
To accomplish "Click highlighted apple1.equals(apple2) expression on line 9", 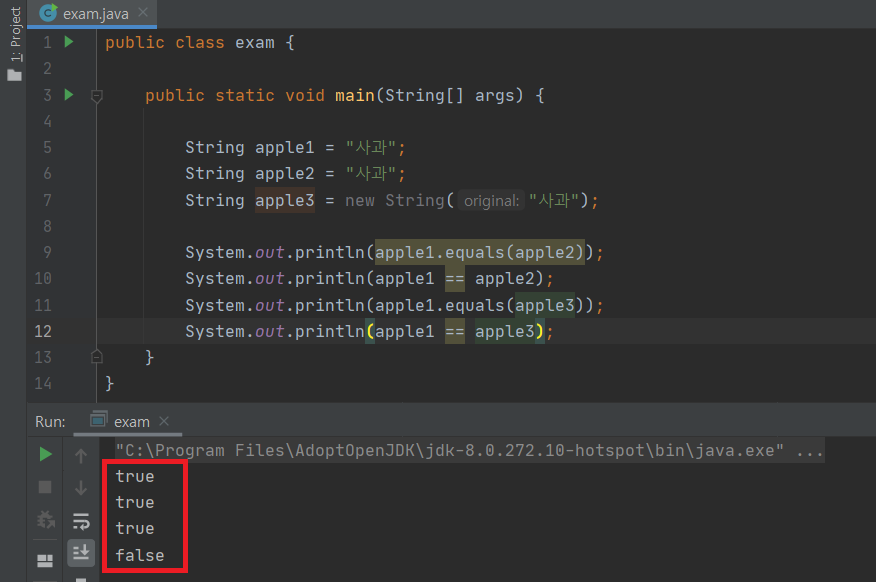I will [x=479, y=252].
